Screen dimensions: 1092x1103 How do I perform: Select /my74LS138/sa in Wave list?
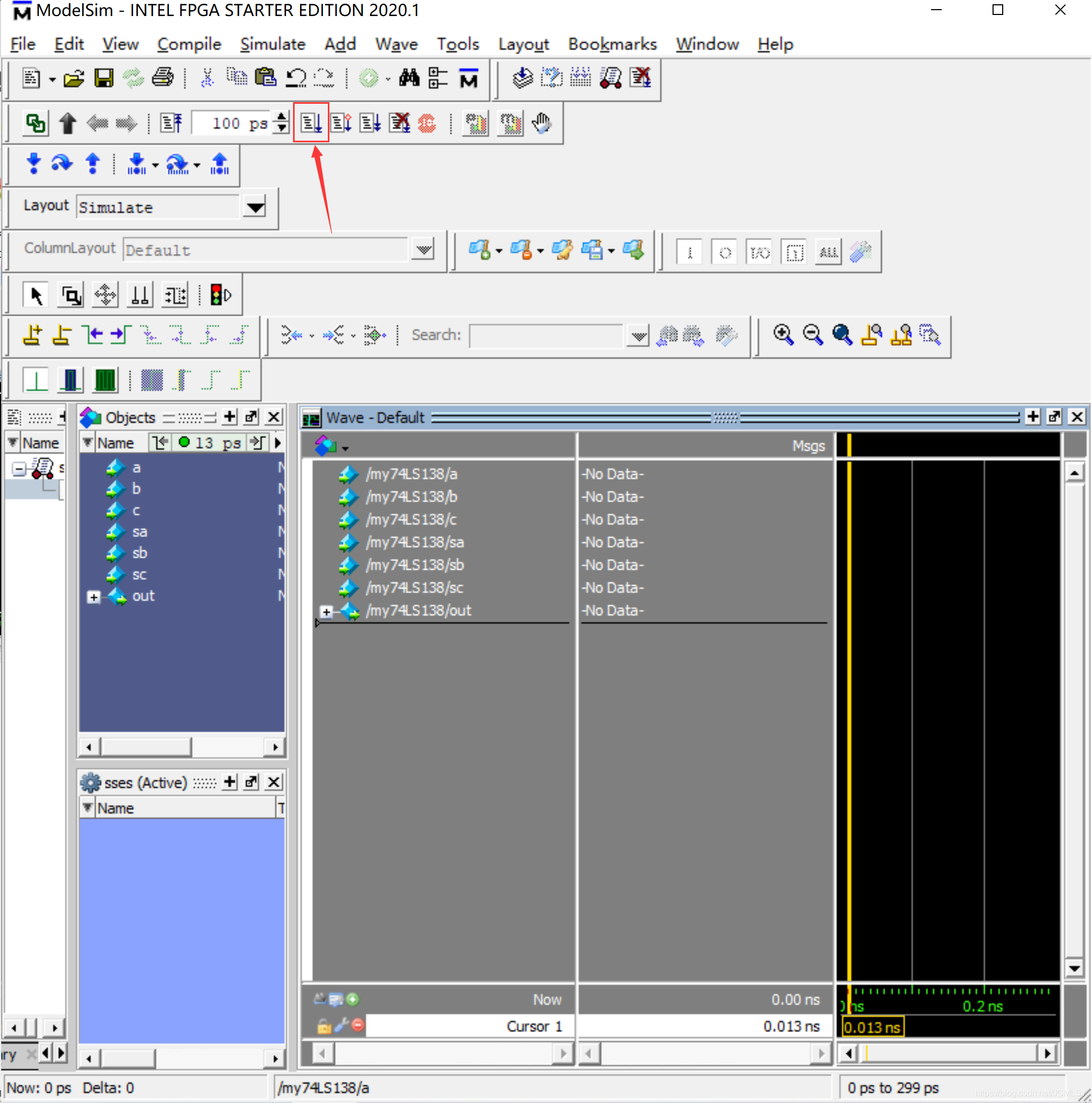414,542
